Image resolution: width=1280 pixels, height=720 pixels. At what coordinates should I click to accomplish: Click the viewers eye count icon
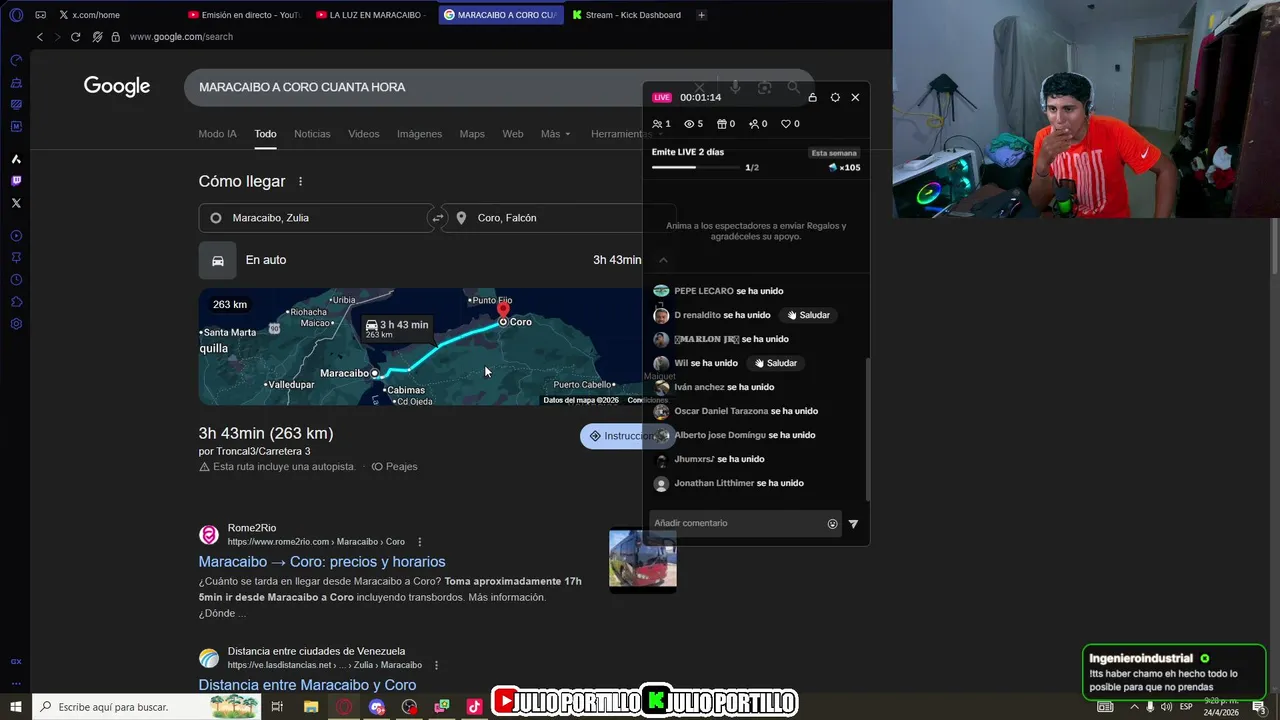693,124
